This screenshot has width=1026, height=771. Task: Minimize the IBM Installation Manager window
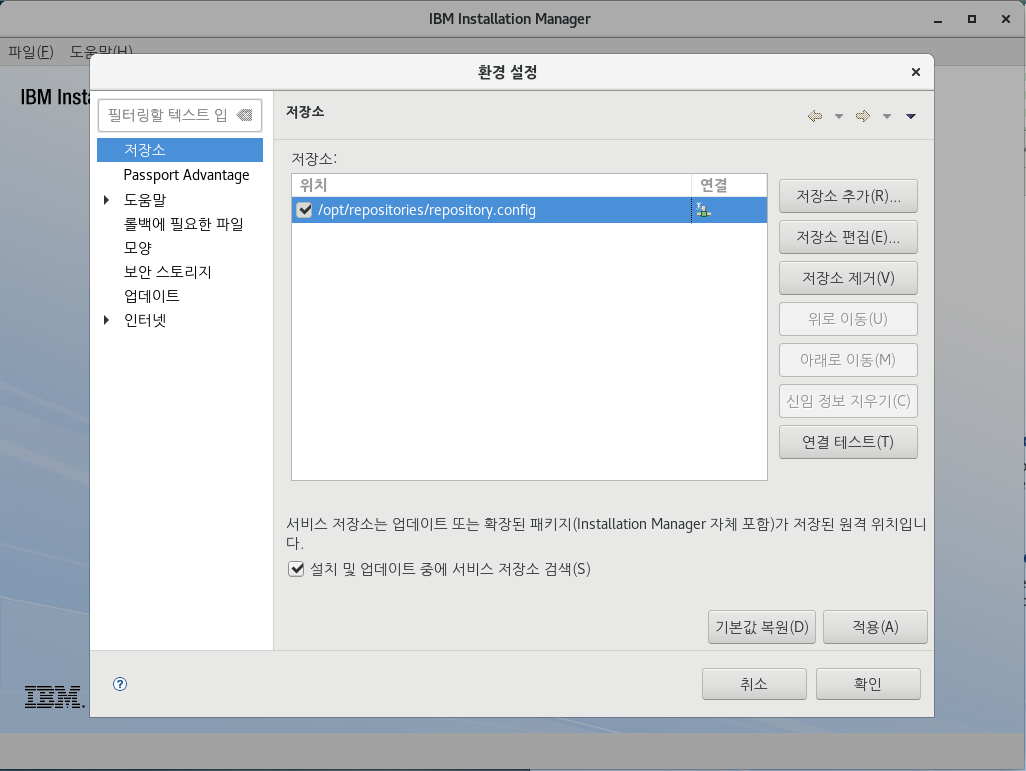(x=938, y=20)
